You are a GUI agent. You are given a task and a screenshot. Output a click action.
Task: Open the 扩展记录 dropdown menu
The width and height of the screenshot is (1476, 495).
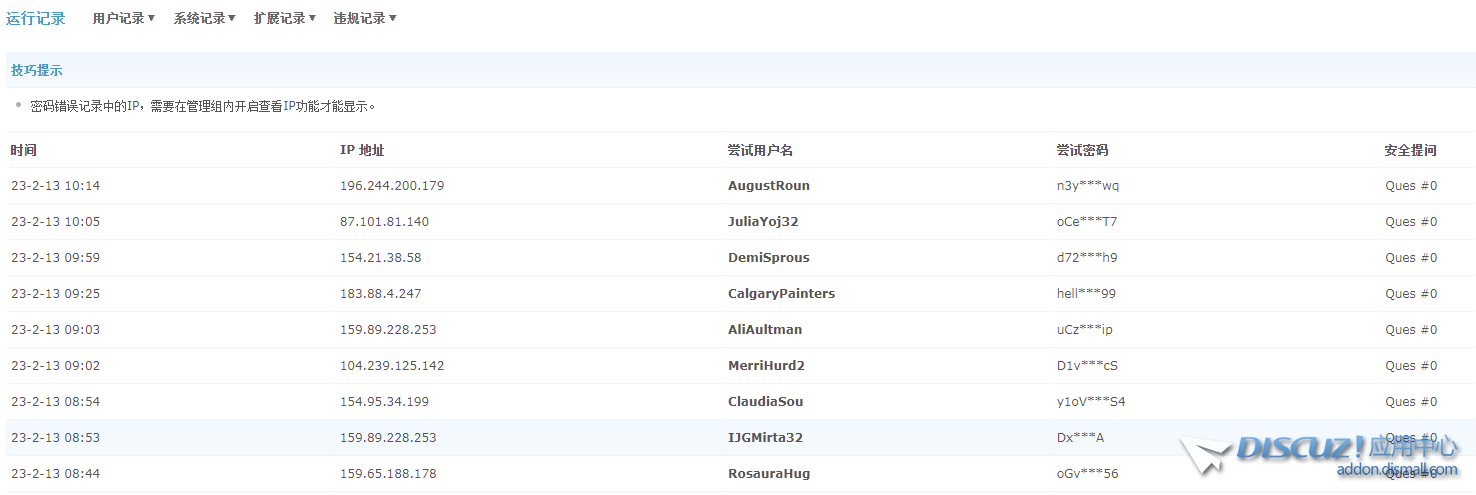click(x=284, y=18)
